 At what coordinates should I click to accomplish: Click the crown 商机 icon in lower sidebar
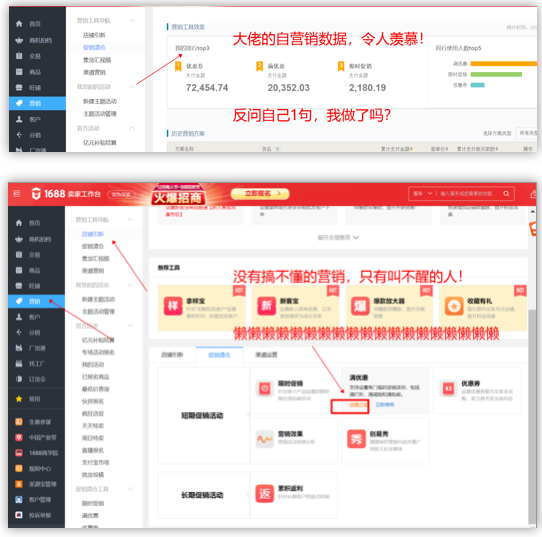[19, 239]
